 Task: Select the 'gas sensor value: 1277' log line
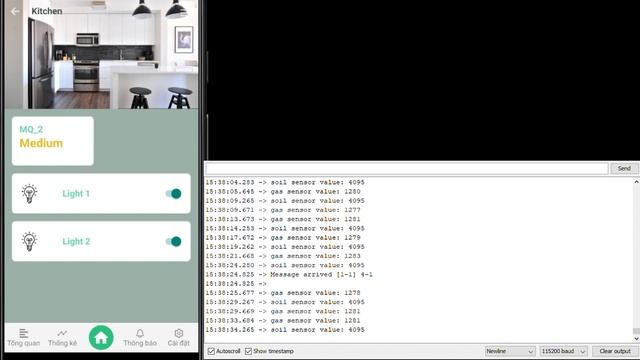283,210
